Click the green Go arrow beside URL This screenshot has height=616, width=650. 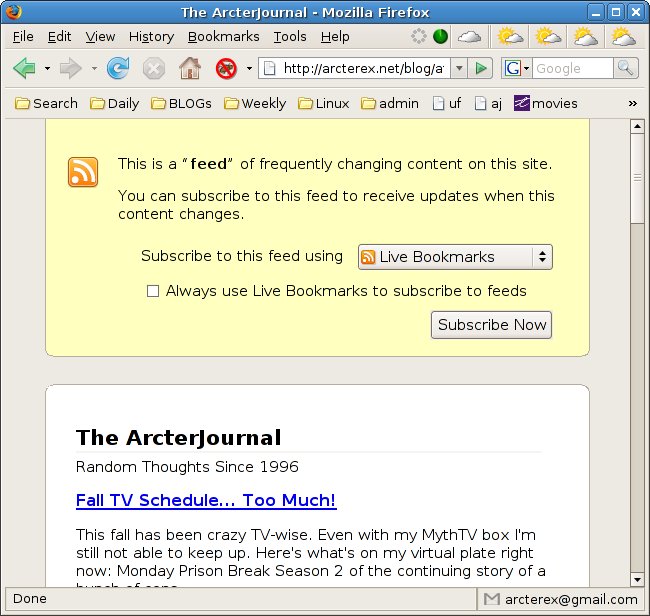coord(480,68)
